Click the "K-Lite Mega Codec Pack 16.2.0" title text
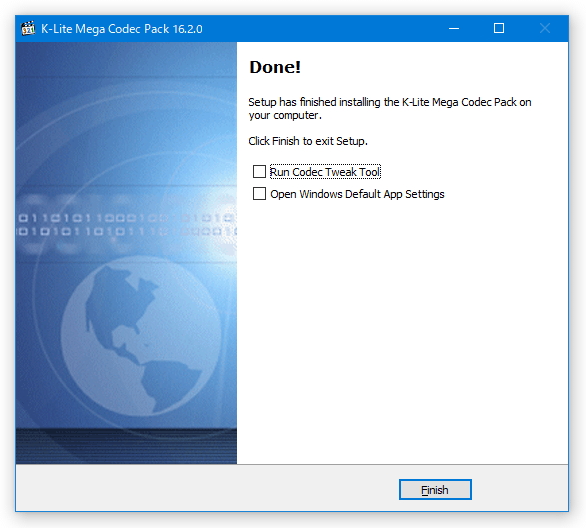 [x=122, y=29]
